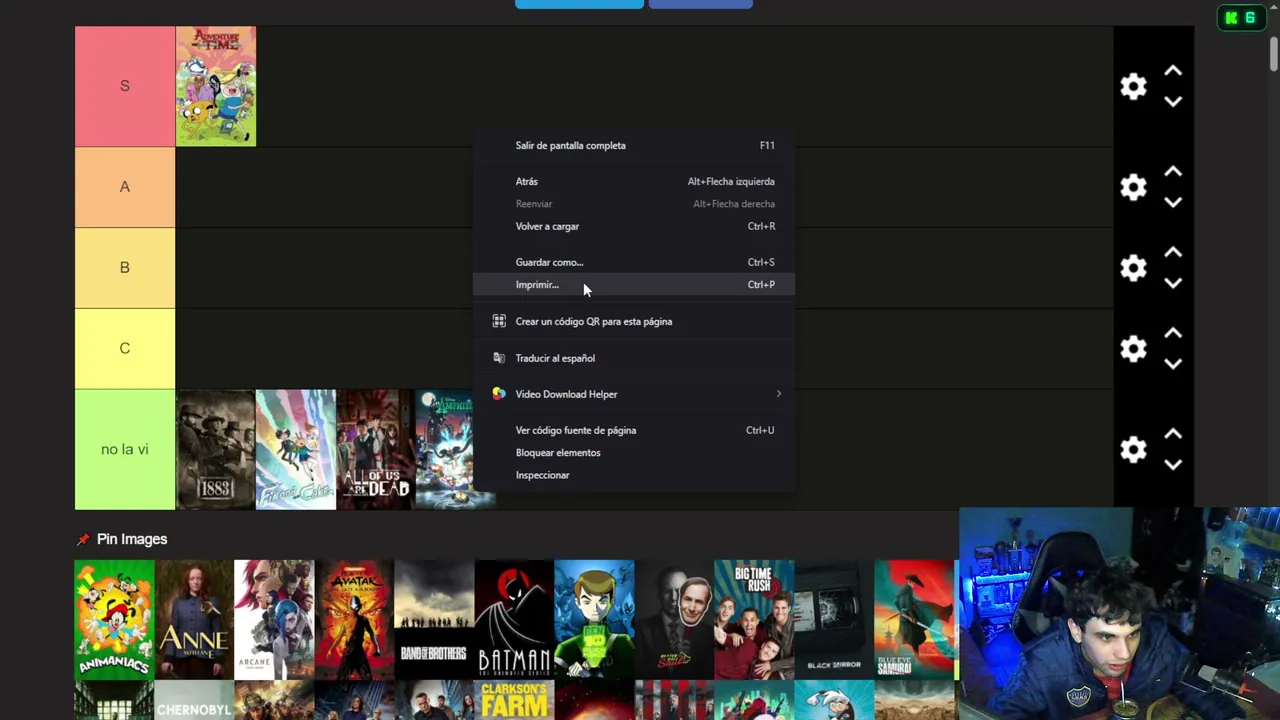
Task: Click the 'no la vi' tier label
Action: (125, 450)
